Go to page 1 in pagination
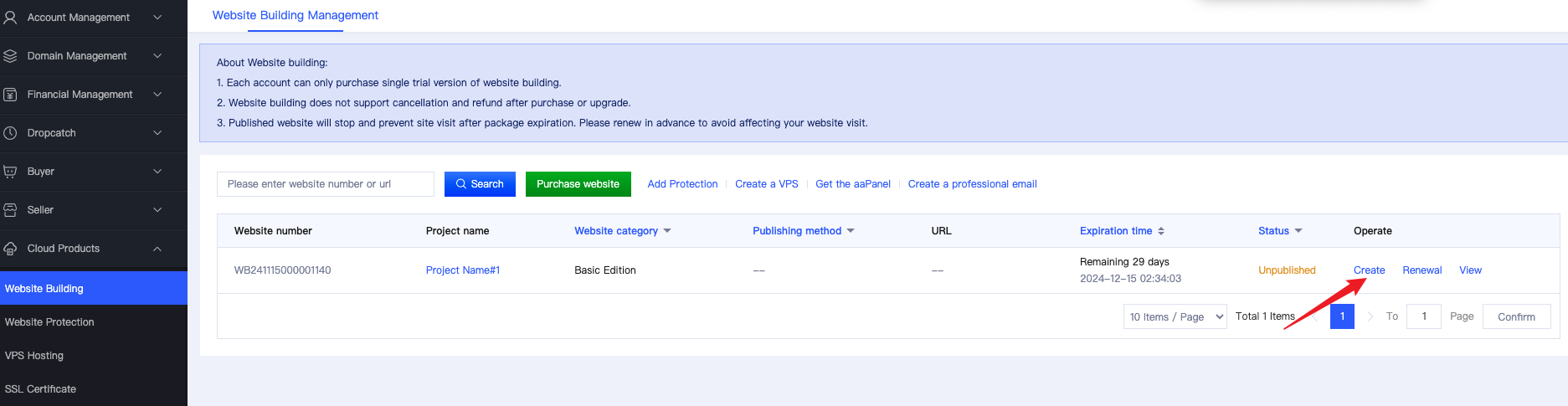 pyautogui.click(x=1342, y=316)
